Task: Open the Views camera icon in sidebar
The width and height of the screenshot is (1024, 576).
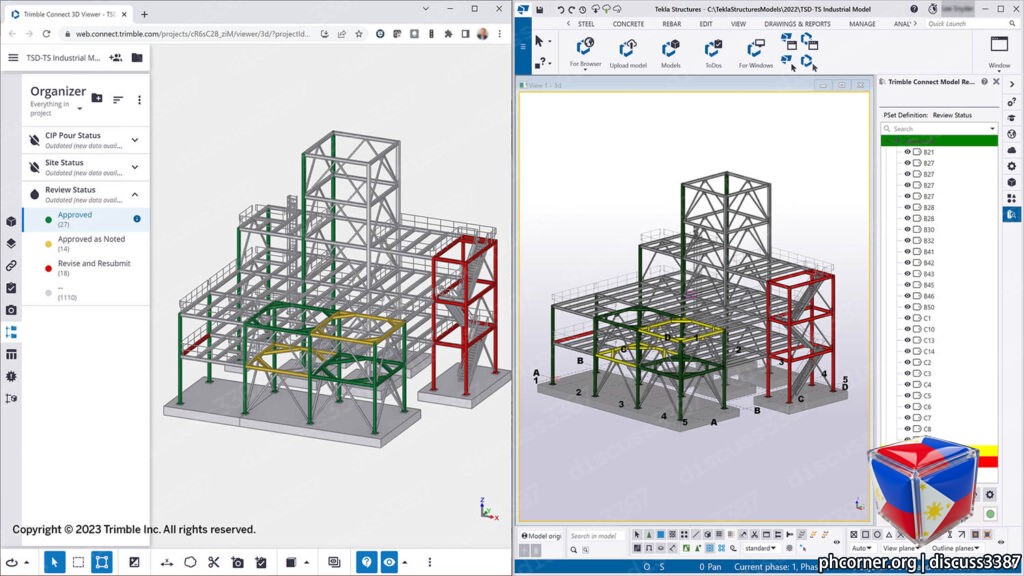Action: click(x=11, y=310)
